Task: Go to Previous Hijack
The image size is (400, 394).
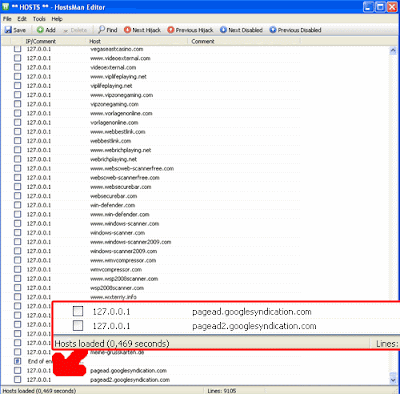Action: [x=190, y=30]
